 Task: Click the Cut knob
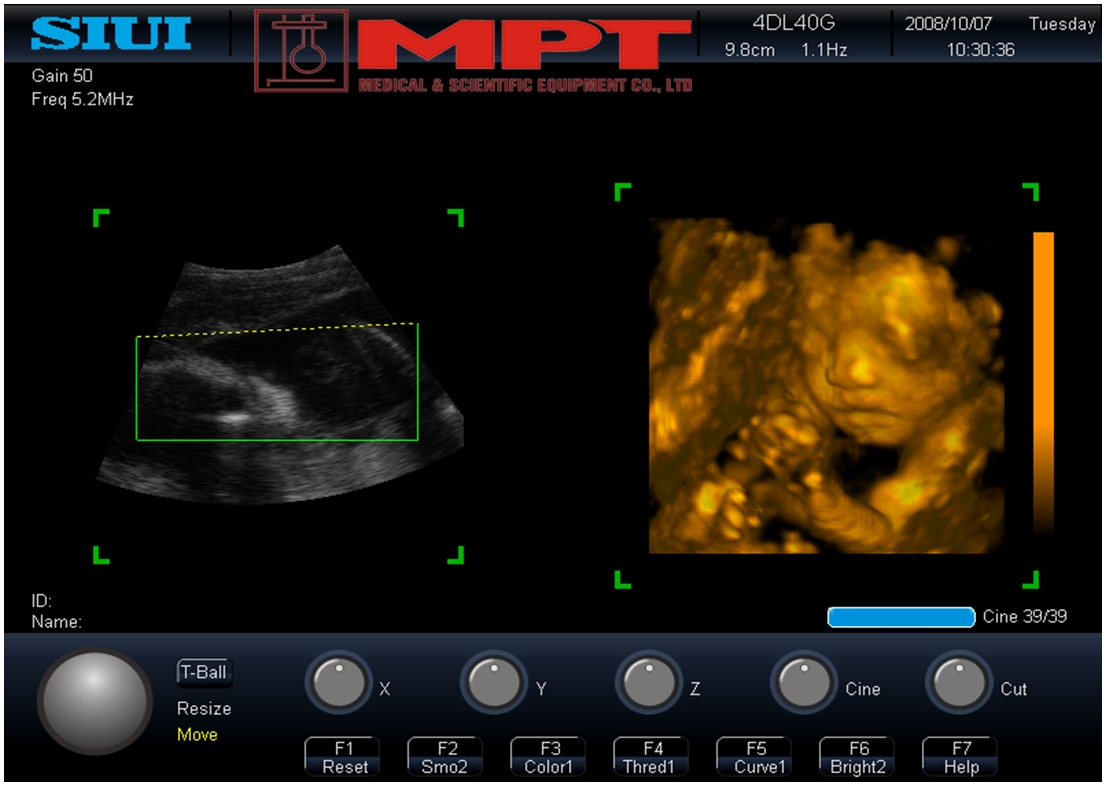pyautogui.click(x=958, y=684)
